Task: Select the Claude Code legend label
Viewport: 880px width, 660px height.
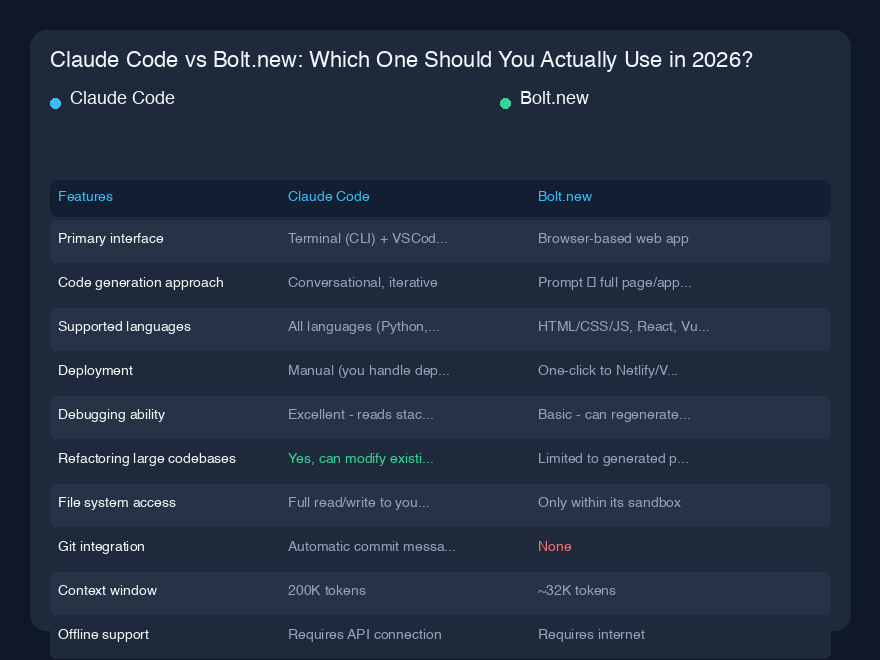Action: 122,98
